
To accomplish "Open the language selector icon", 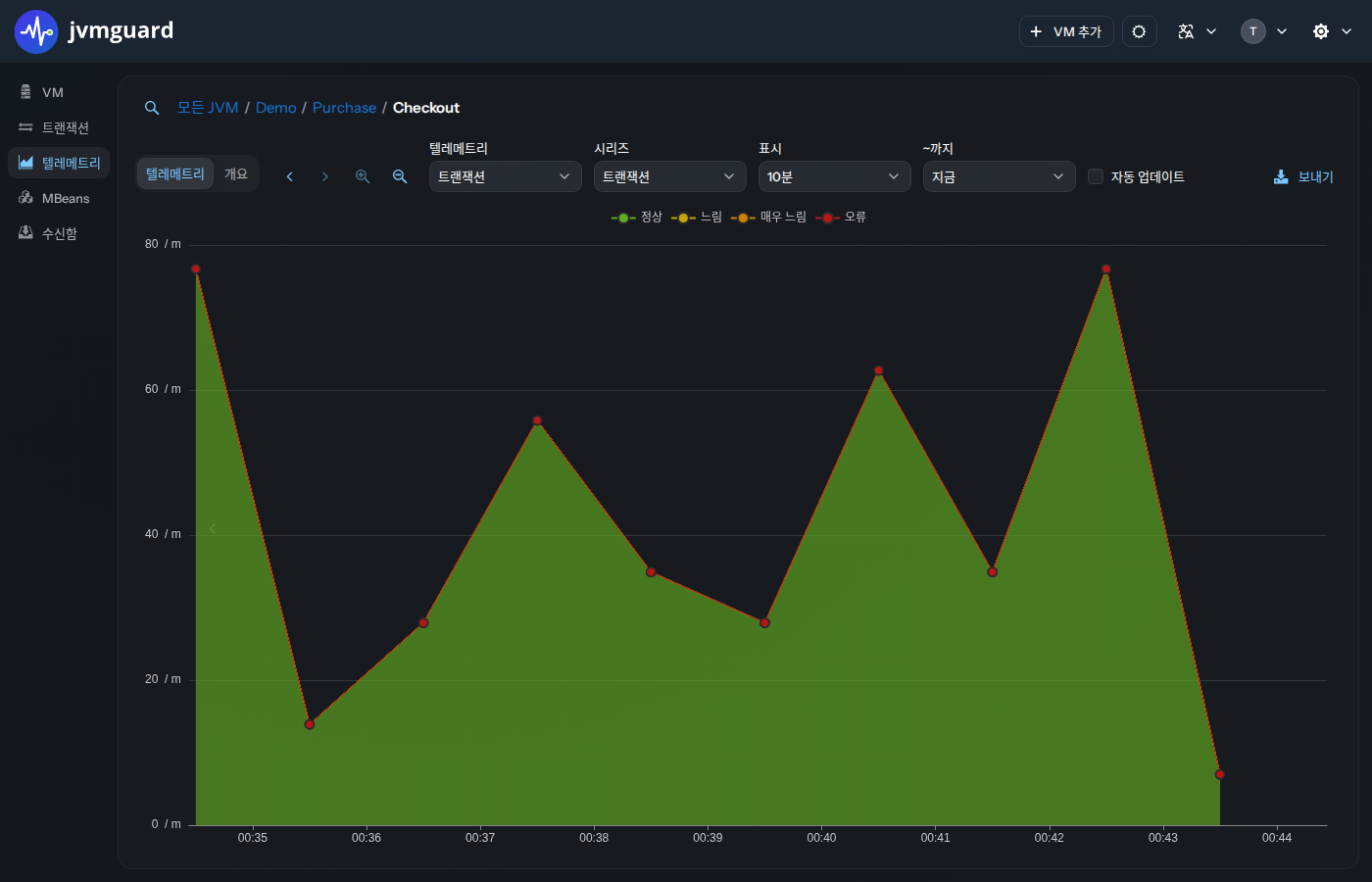I will pos(1197,31).
